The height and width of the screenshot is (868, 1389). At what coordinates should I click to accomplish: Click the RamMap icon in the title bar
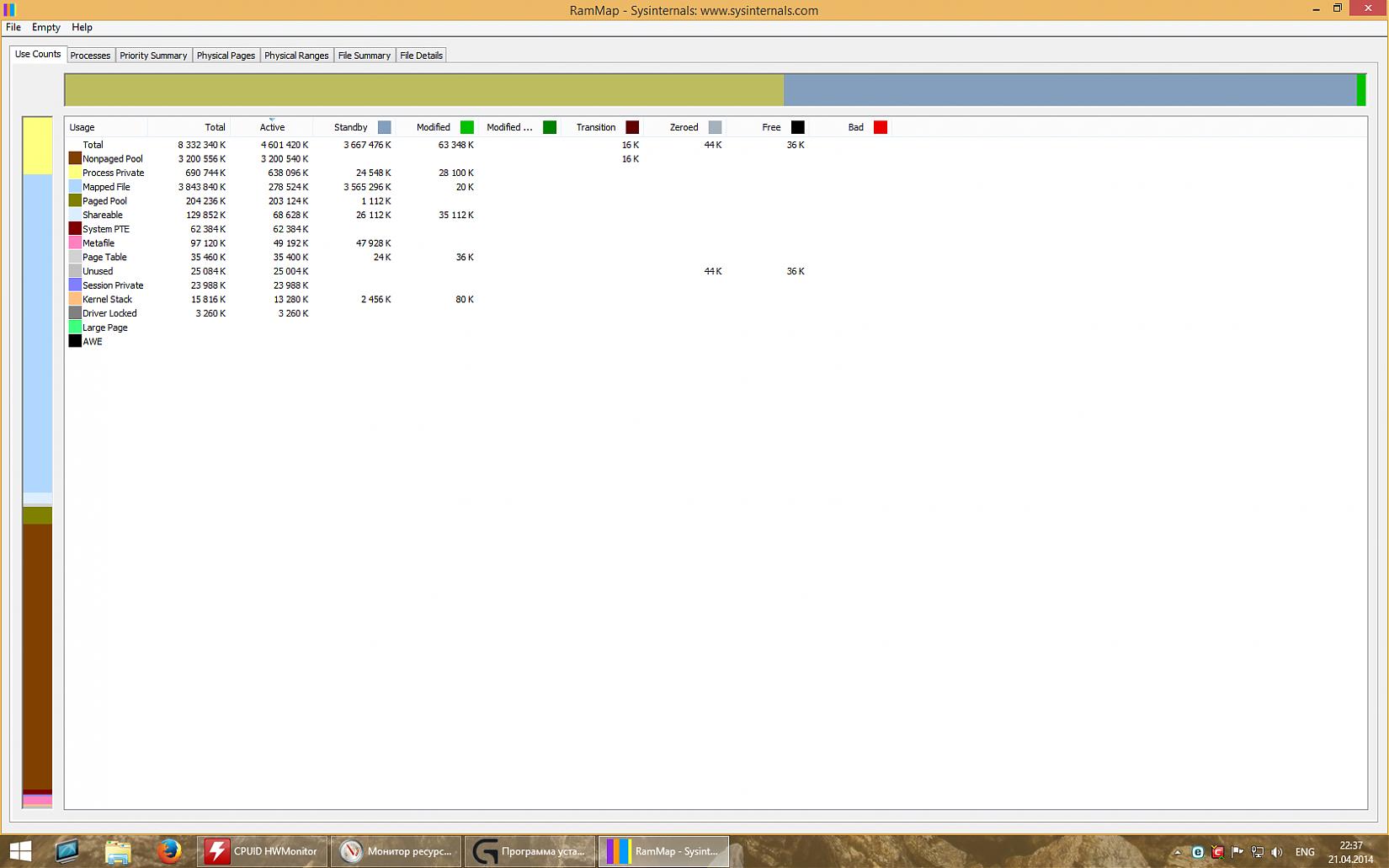9,10
